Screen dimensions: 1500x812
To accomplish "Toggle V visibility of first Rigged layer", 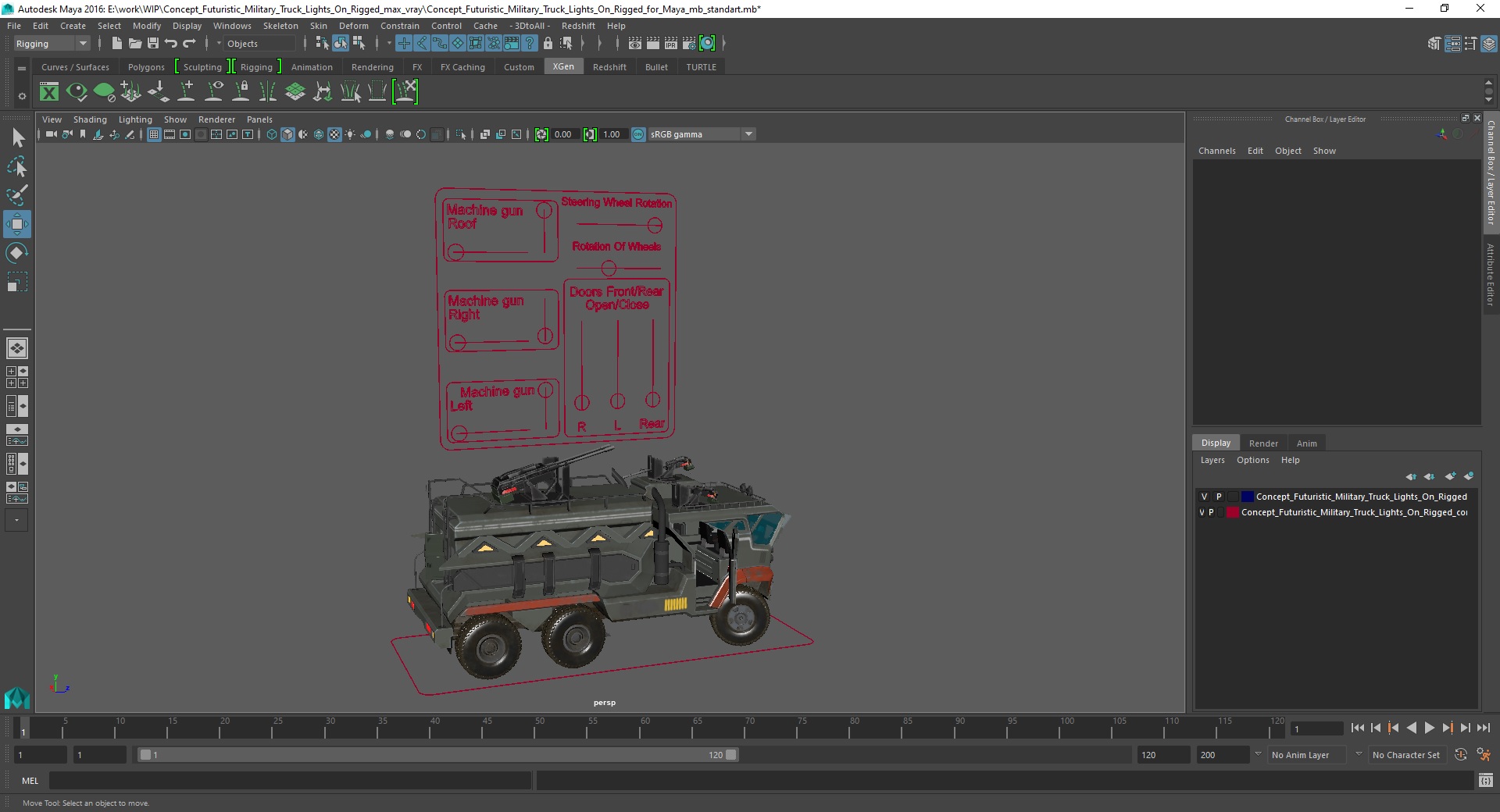I will tap(1204, 497).
